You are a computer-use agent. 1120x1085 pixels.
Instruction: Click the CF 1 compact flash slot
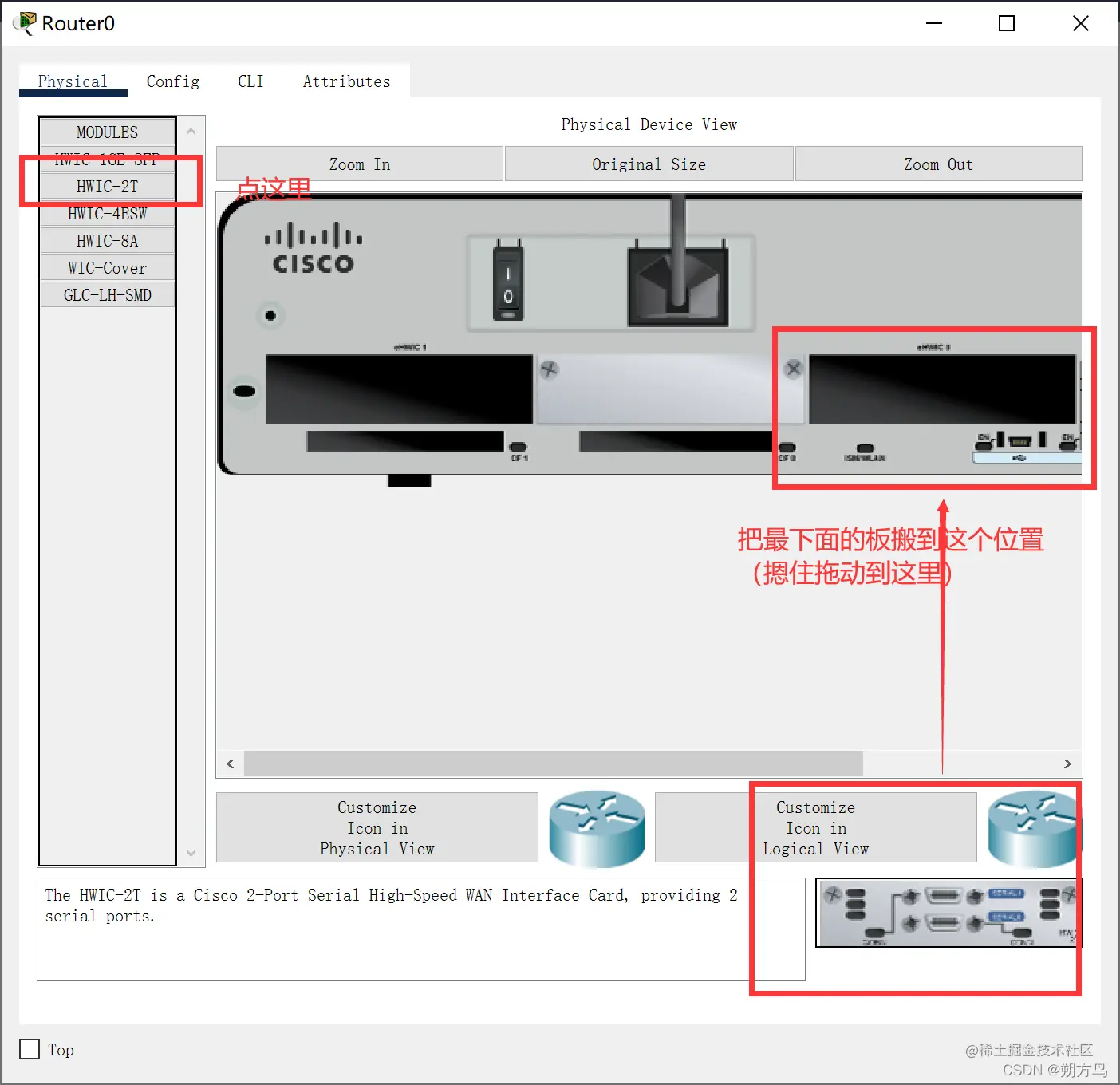tap(405, 441)
